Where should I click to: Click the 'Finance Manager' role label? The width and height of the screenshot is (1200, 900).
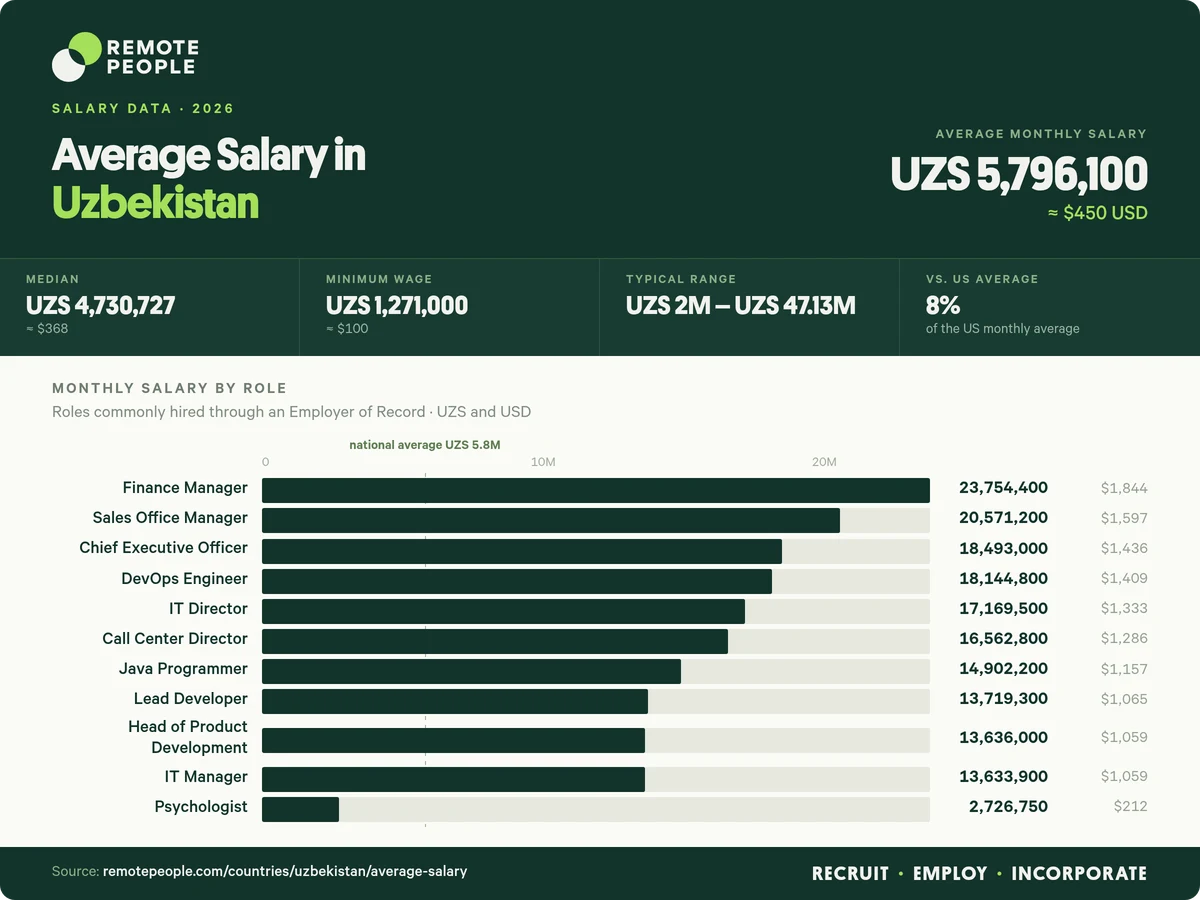[185, 488]
